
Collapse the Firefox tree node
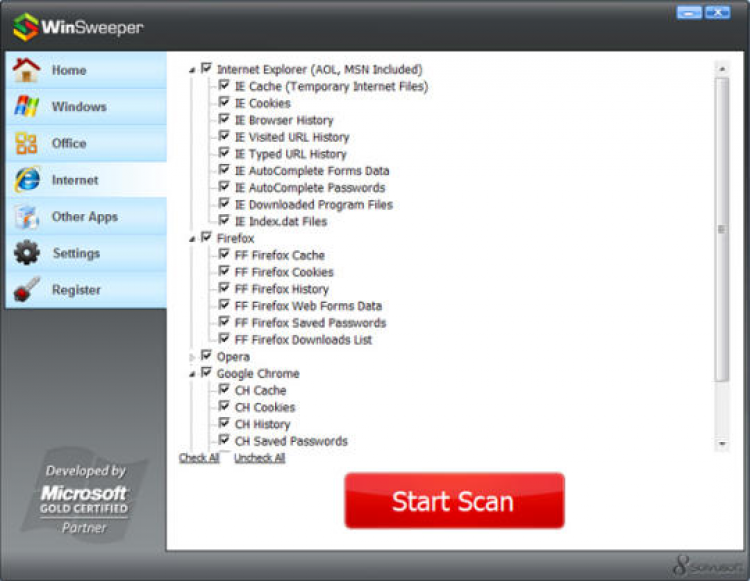point(192,239)
